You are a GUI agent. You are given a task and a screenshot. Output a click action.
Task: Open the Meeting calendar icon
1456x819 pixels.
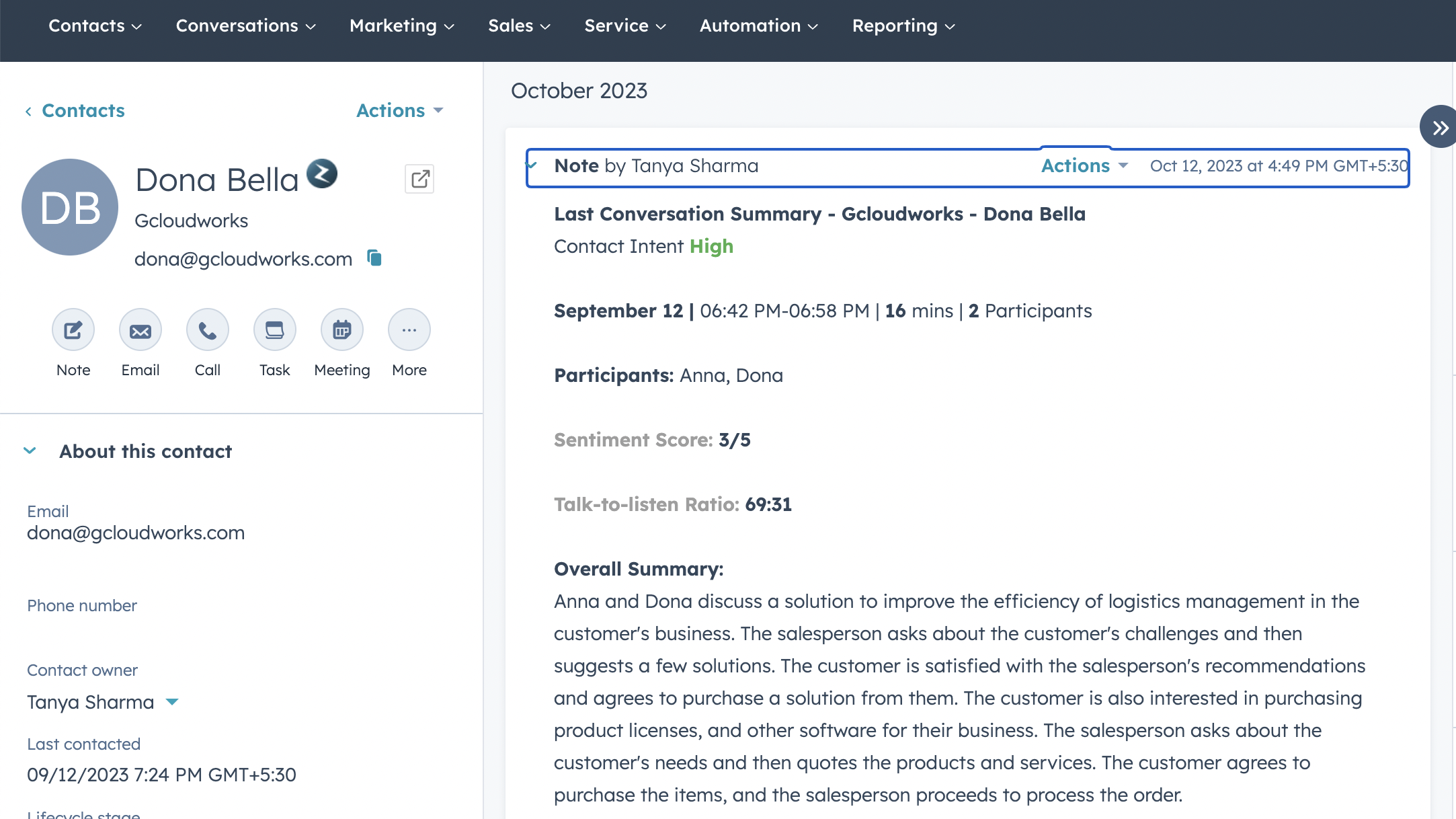pos(342,330)
